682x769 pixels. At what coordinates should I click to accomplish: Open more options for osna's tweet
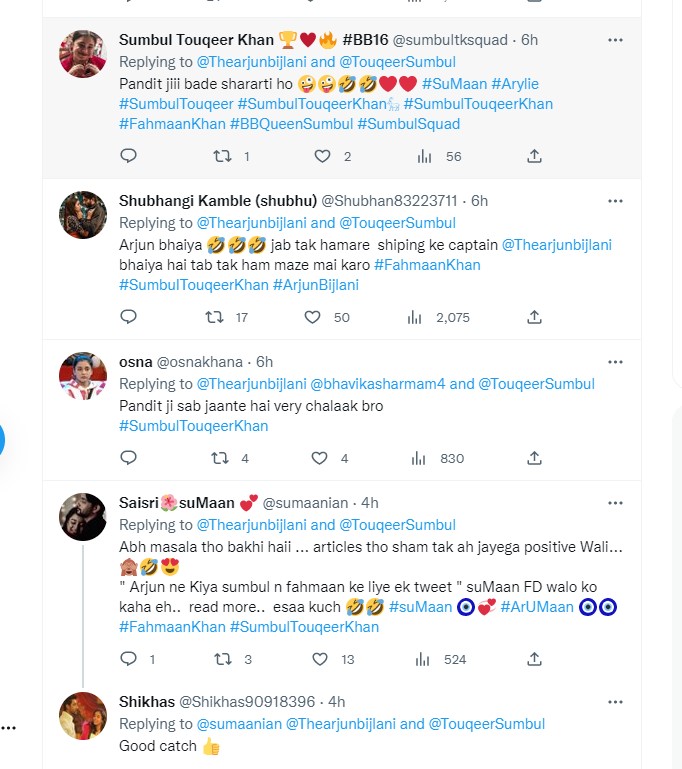[615, 362]
